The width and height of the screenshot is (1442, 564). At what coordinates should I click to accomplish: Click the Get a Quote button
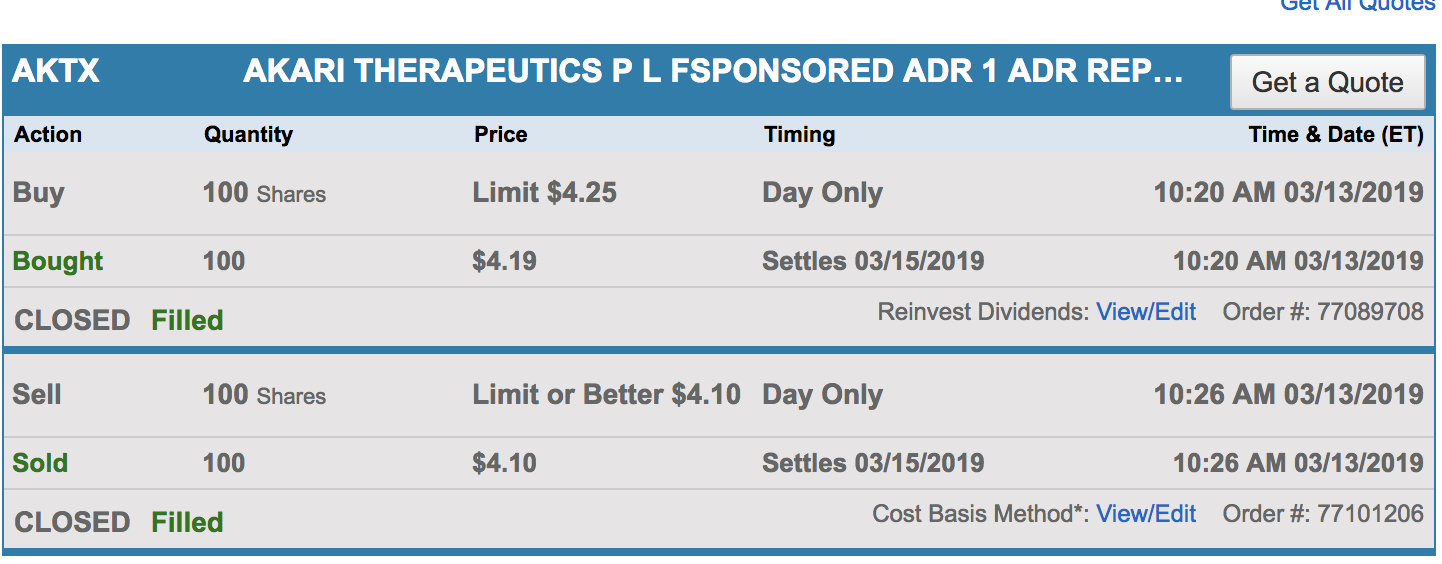click(x=1327, y=82)
